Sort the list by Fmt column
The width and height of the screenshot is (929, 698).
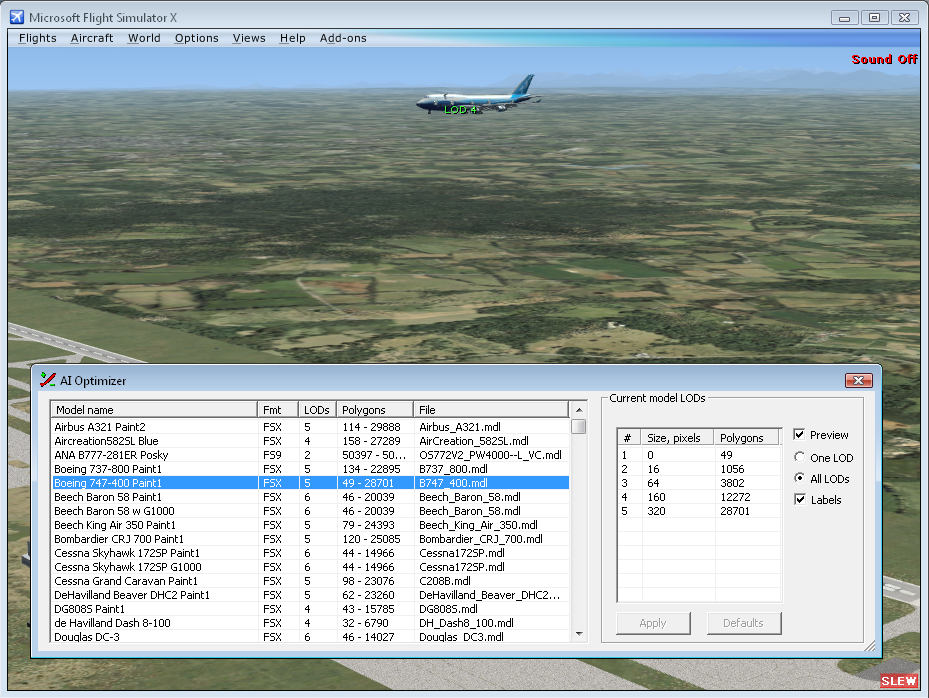[x=278, y=409]
